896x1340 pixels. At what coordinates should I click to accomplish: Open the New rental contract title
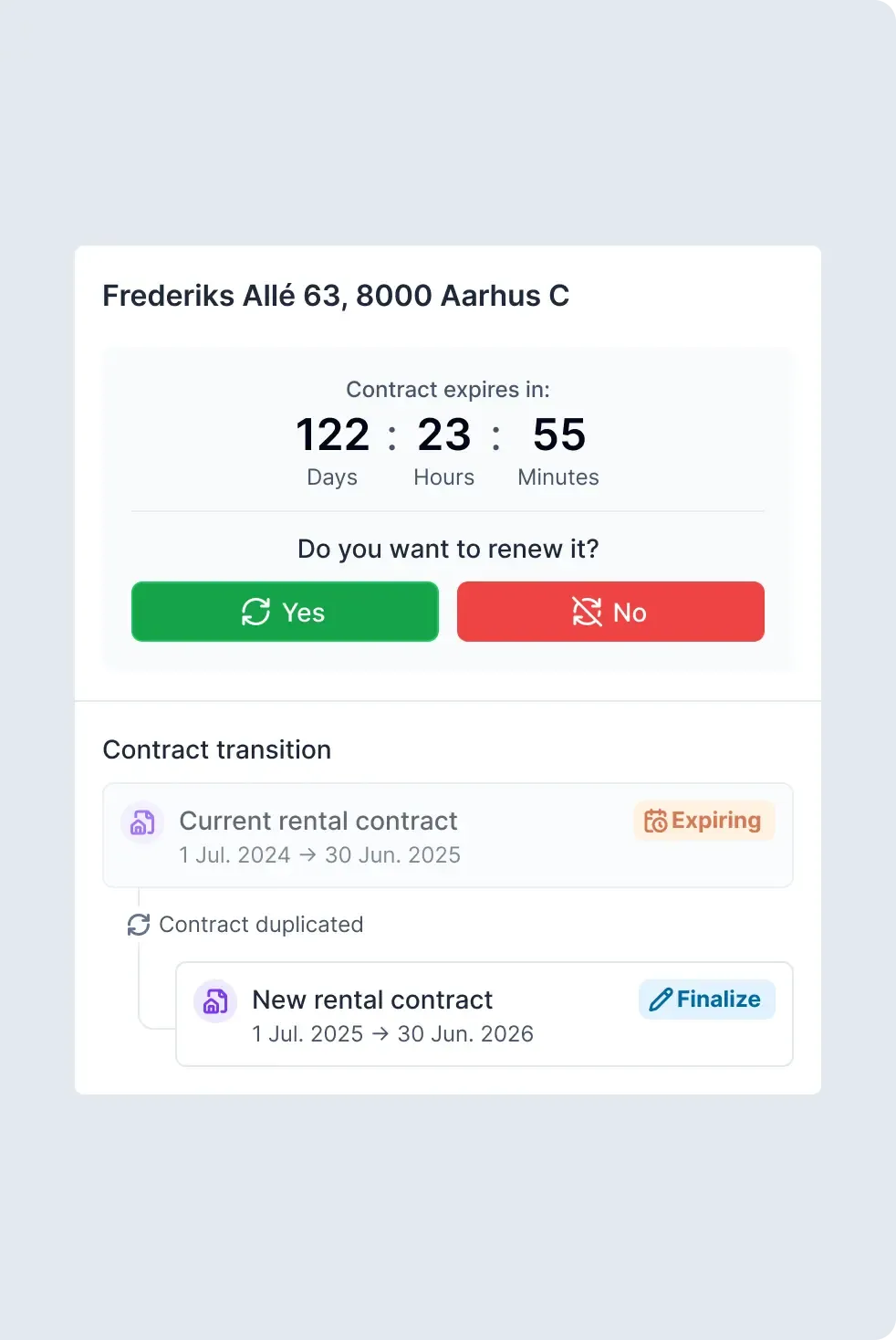[372, 1000]
